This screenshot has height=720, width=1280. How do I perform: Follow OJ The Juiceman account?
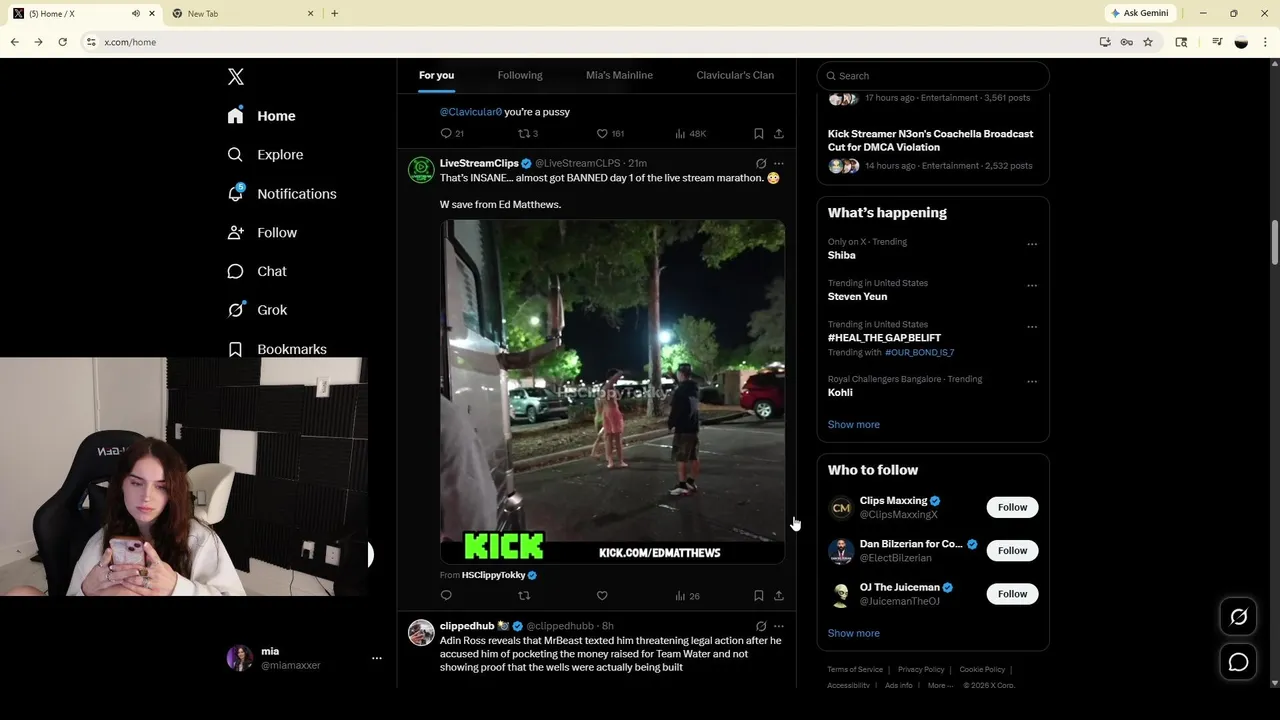click(x=1012, y=594)
